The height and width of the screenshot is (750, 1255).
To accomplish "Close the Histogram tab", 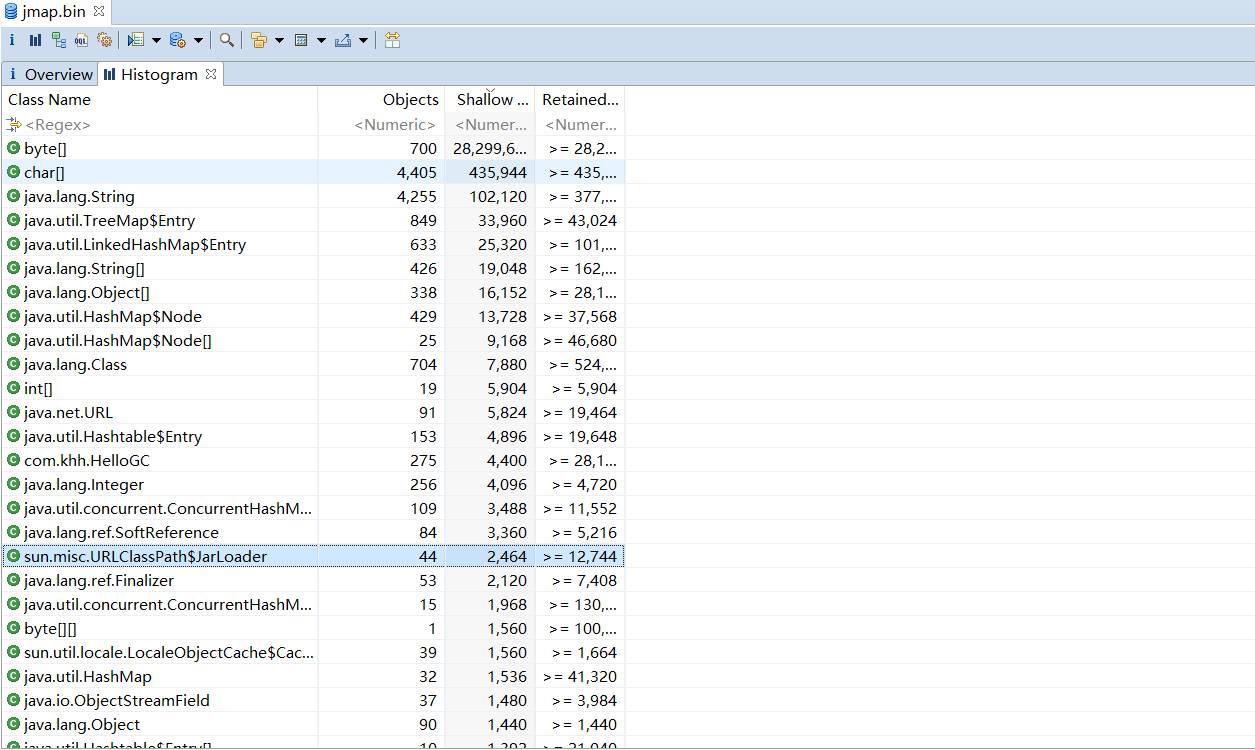I will (211, 74).
